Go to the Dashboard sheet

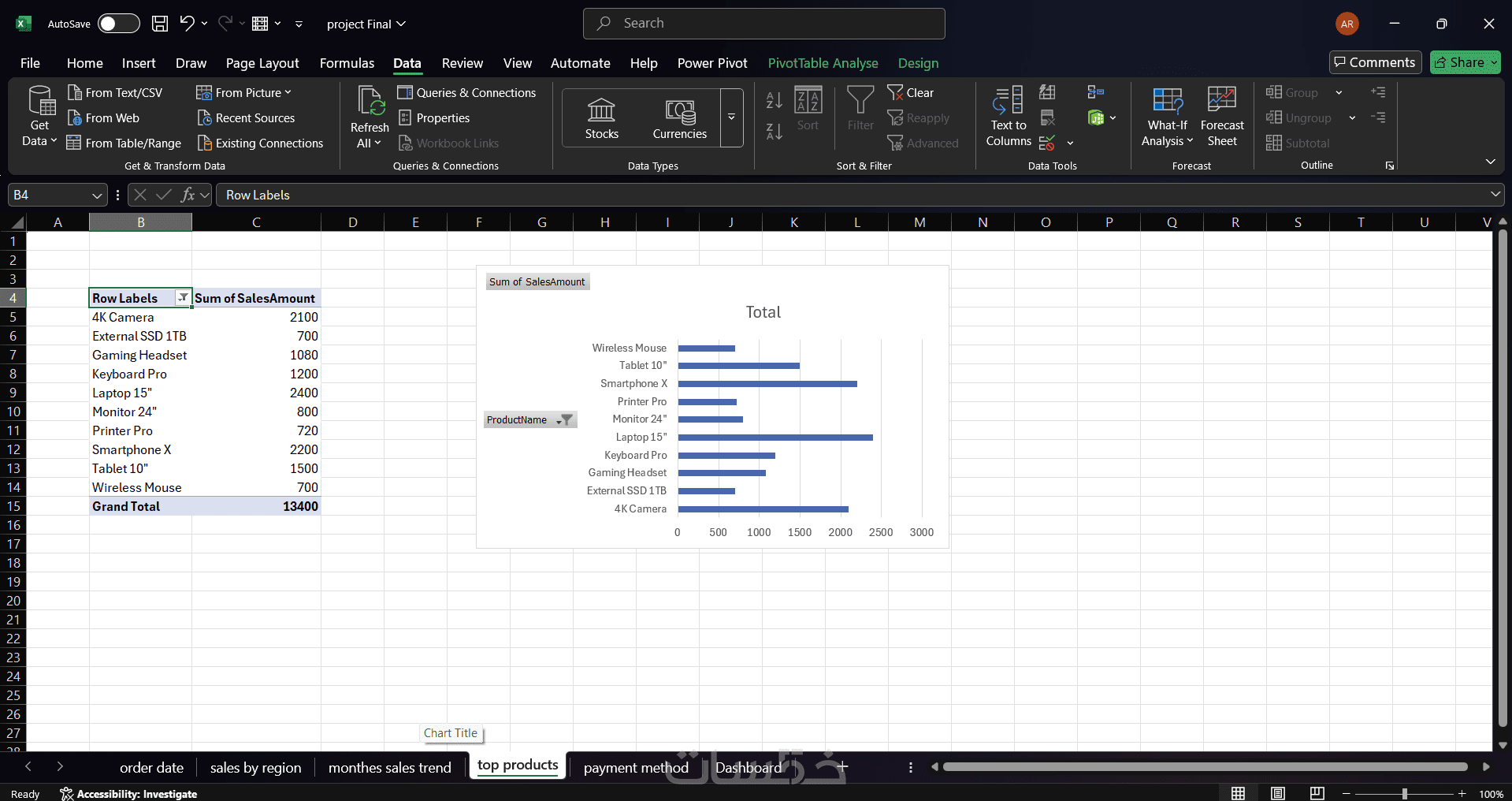point(749,767)
